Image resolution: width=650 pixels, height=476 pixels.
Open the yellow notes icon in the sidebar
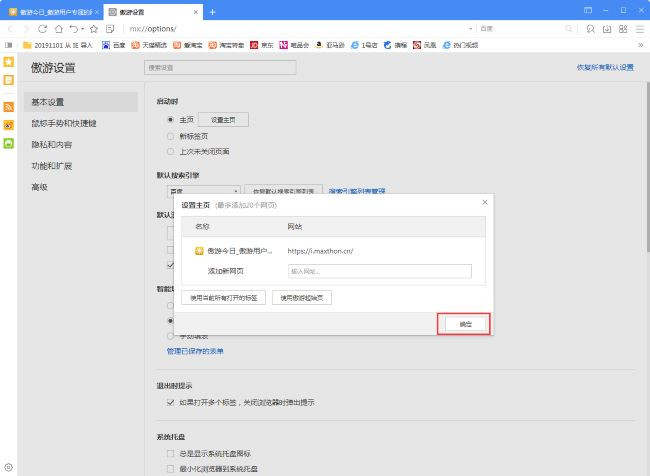pos(8,81)
